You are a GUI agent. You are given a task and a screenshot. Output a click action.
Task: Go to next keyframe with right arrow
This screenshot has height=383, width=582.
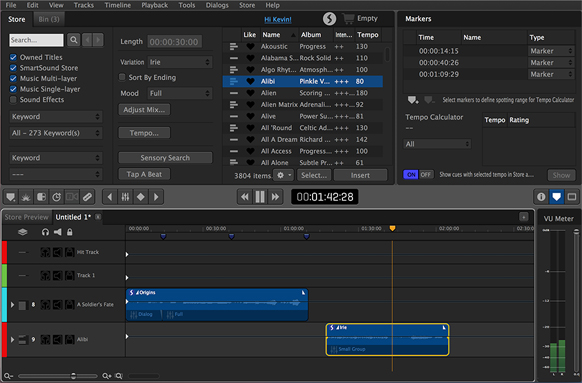click(156, 197)
